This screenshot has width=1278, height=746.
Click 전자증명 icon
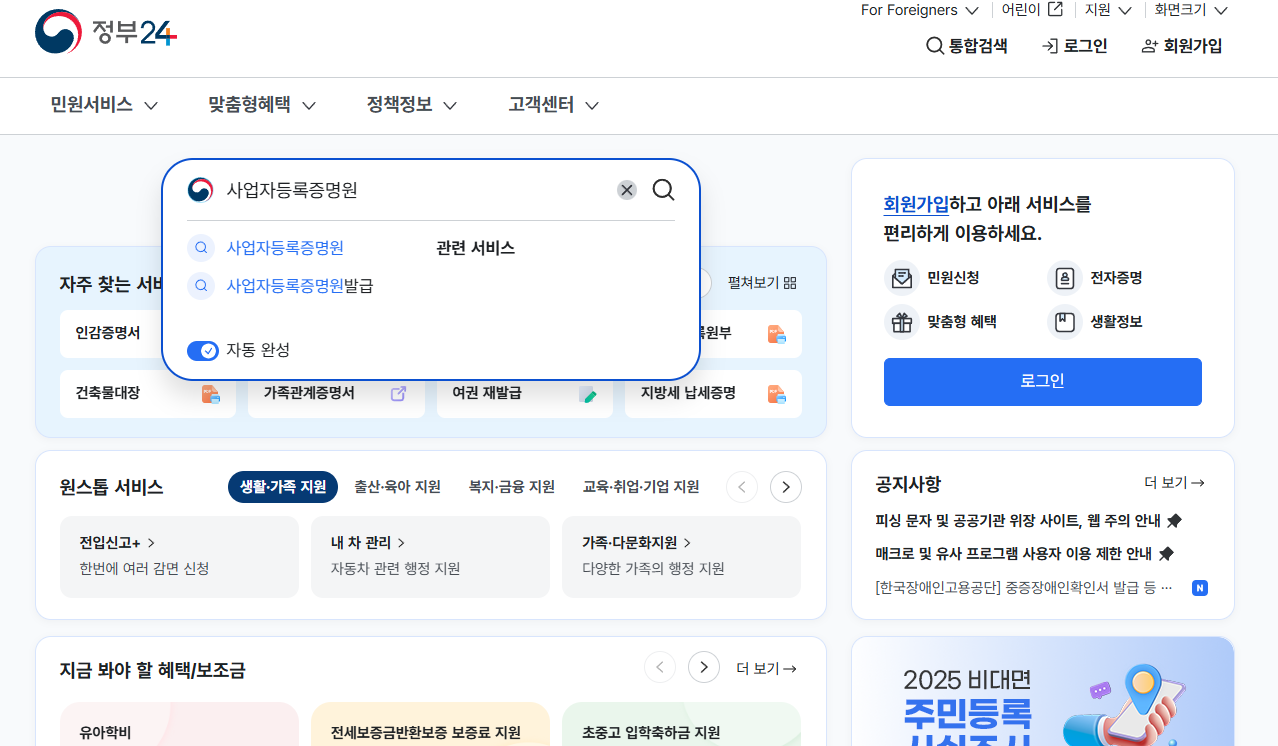point(1064,277)
